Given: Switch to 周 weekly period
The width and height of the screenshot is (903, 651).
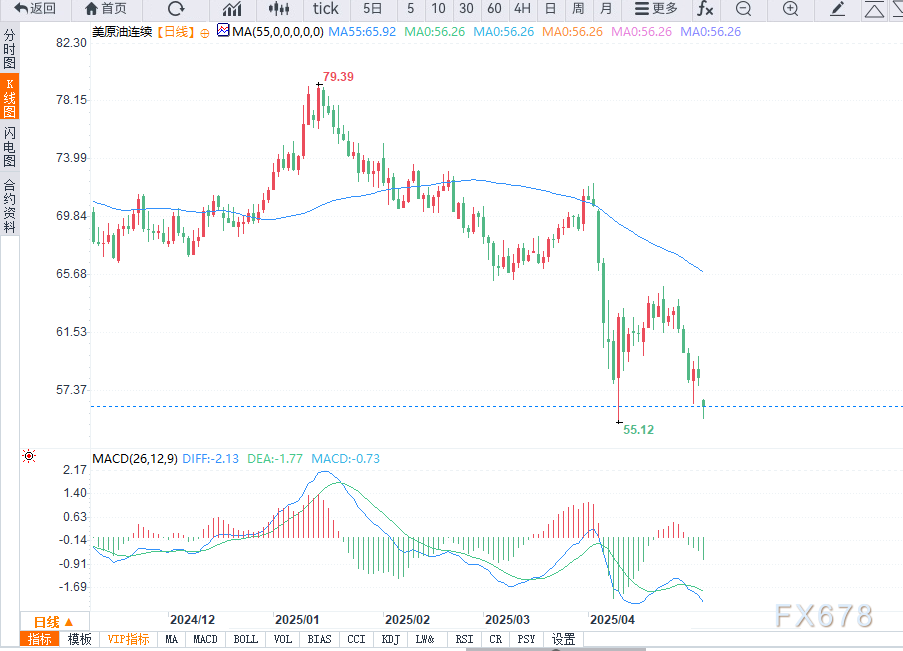Looking at the screenshot, I should (578, 9).
